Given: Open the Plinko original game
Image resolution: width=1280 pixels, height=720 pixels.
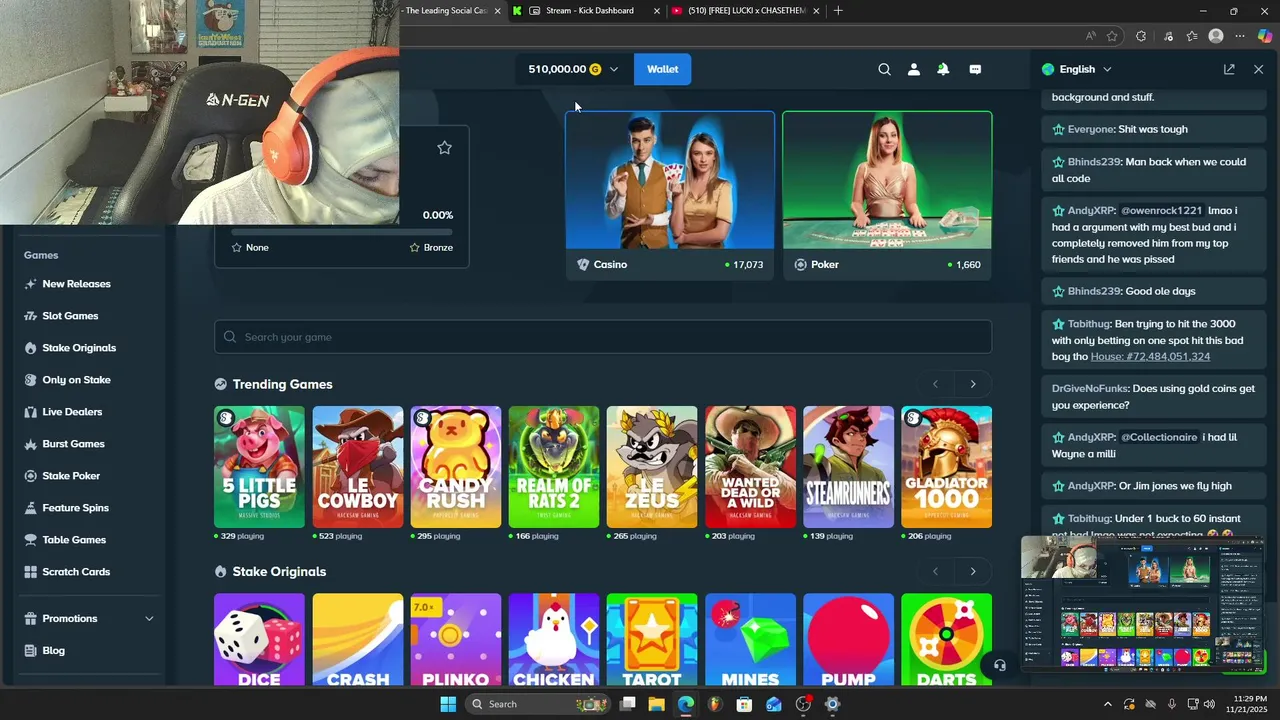Looking at the screenshot, I should pos(455,640).
